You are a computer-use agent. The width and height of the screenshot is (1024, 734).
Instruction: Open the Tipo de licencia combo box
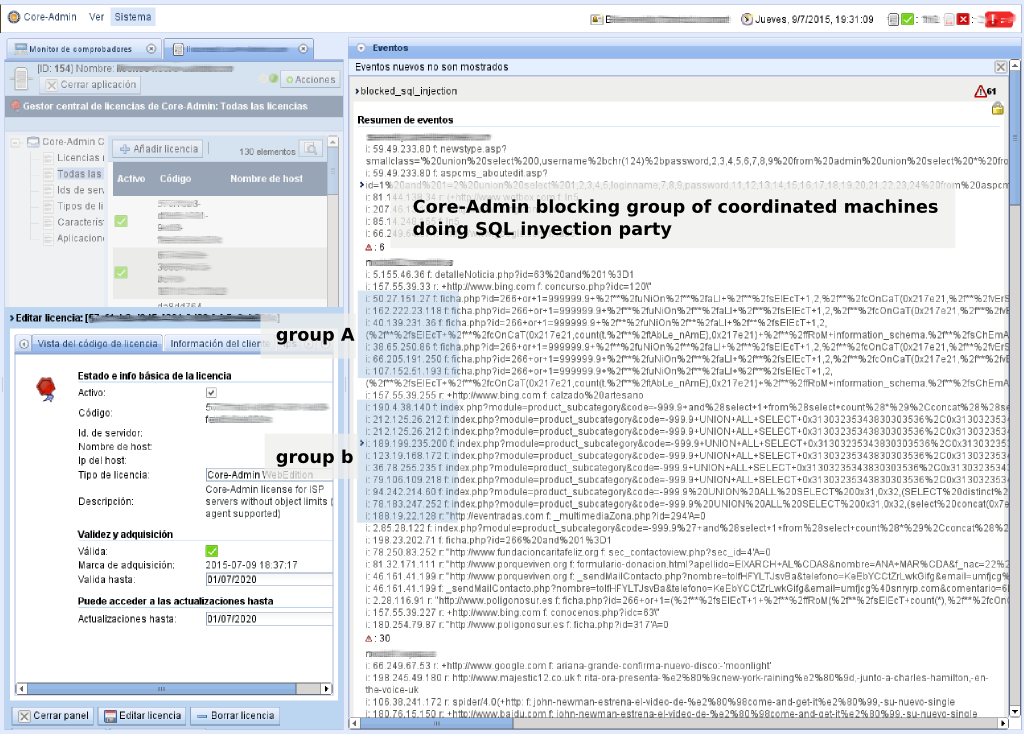tap(269, 475)
